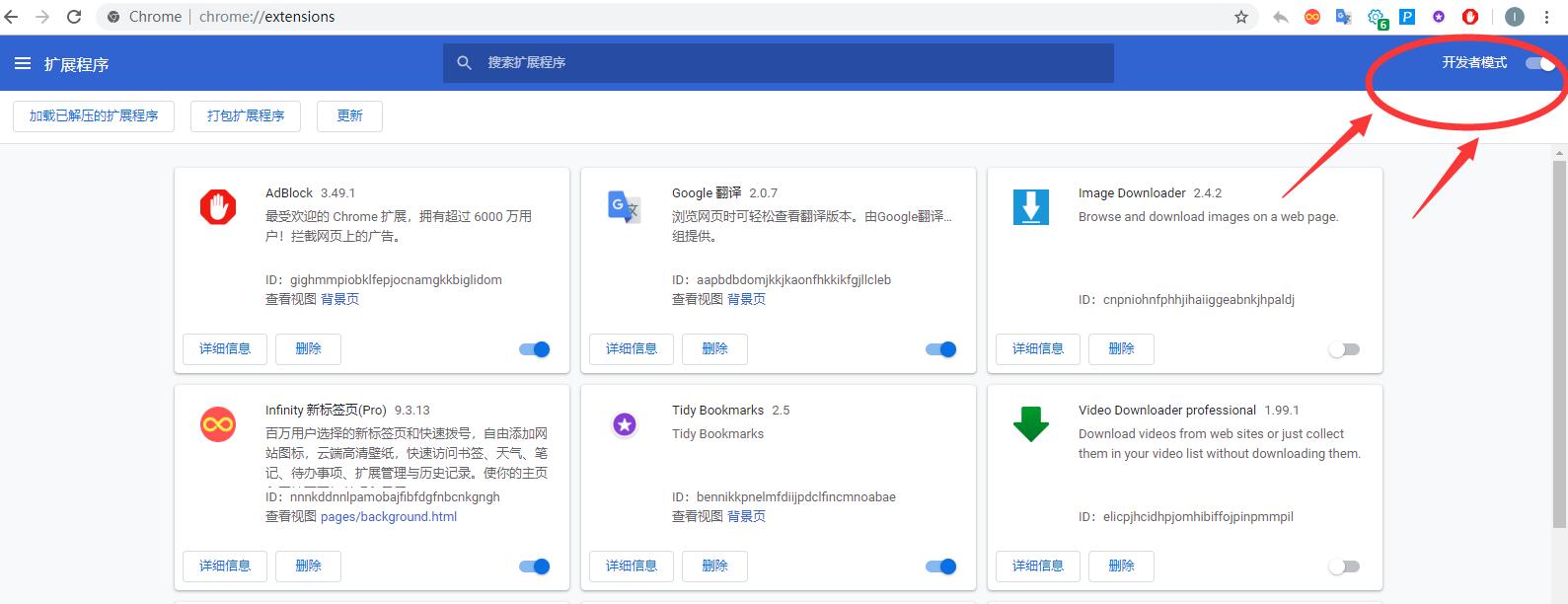Click Image Downloader blue arrow logo
1568x604 pixels.
[x=1031, y=207]
